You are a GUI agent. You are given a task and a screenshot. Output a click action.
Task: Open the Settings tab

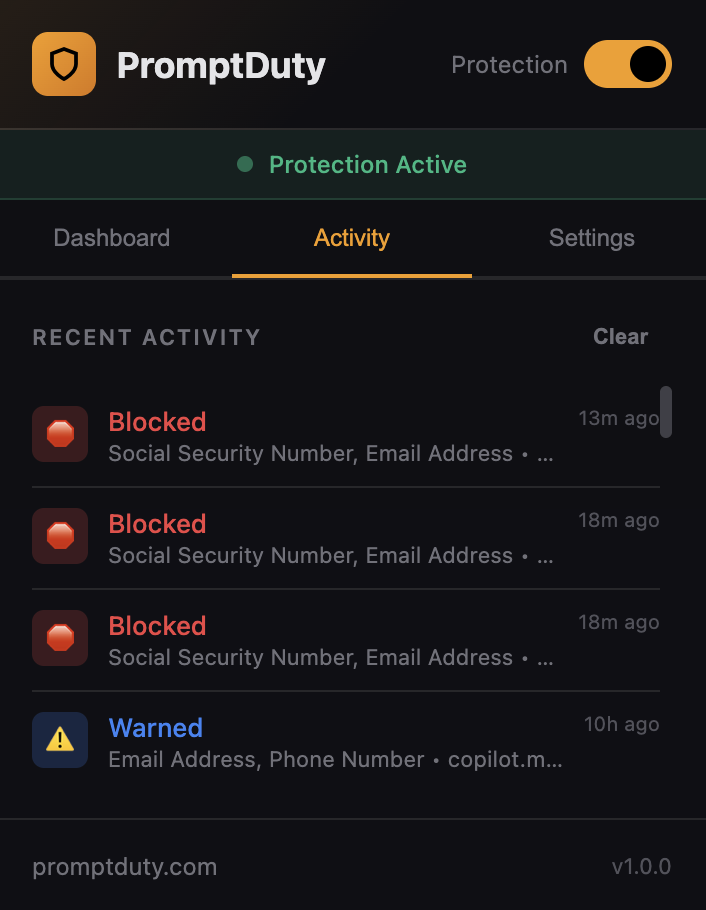[x=591, y=238]
